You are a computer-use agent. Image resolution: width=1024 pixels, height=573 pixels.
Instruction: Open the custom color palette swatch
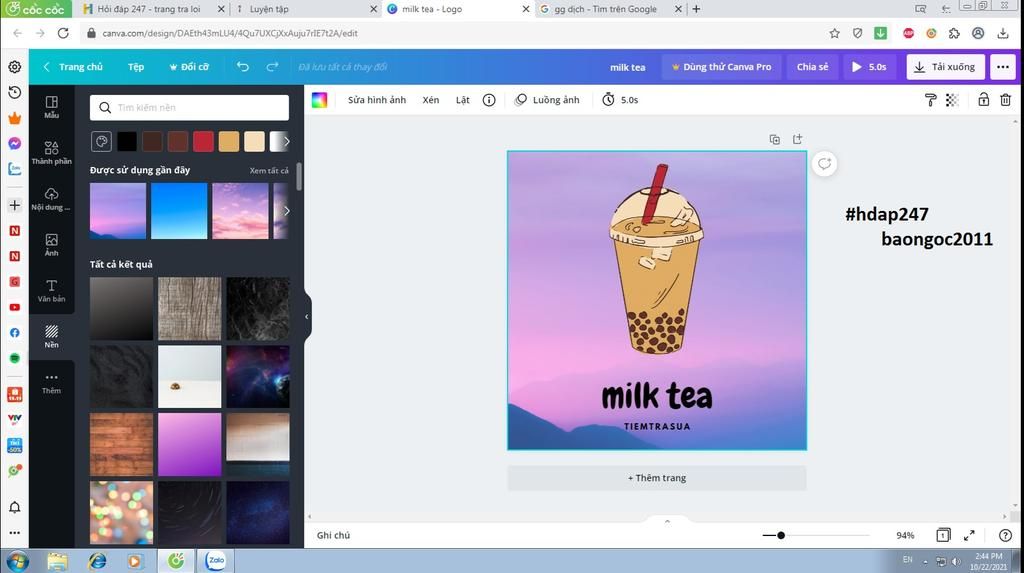101,142
